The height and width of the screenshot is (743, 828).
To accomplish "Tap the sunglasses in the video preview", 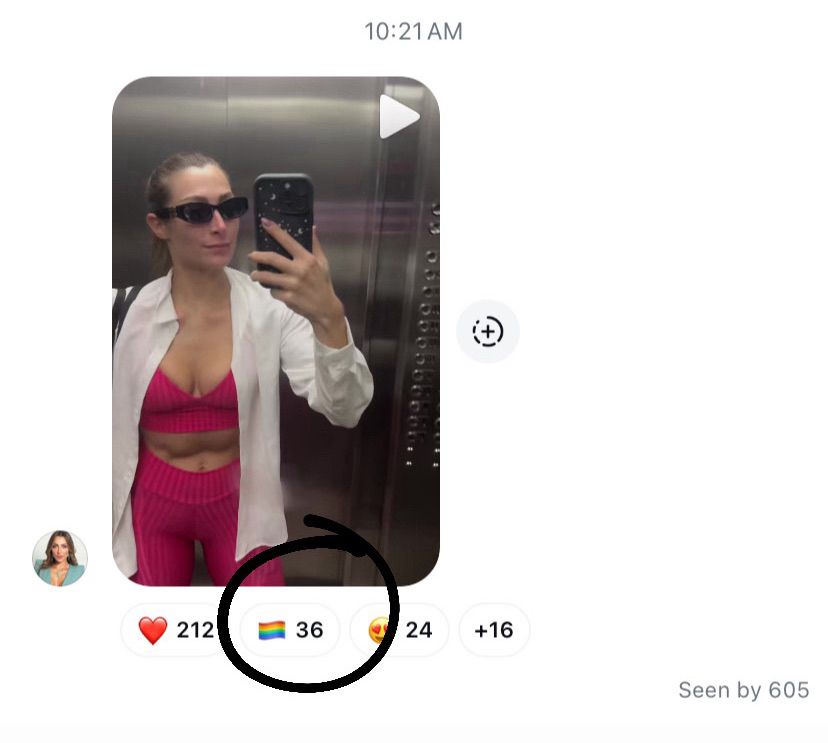I will point(202,211).
